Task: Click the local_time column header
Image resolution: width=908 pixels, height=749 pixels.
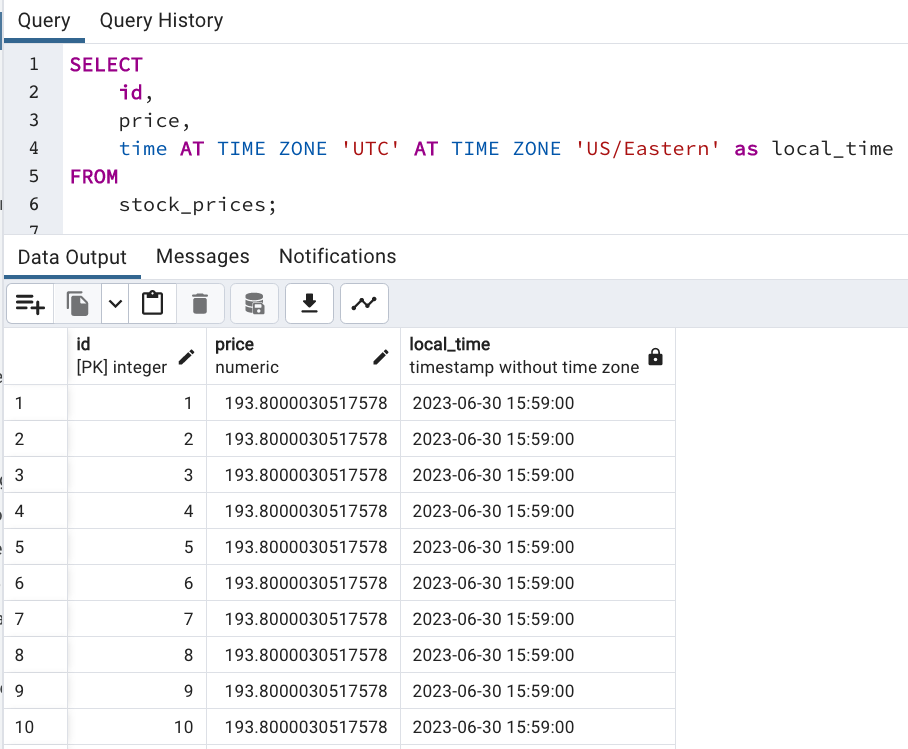Action: point(537,356)
